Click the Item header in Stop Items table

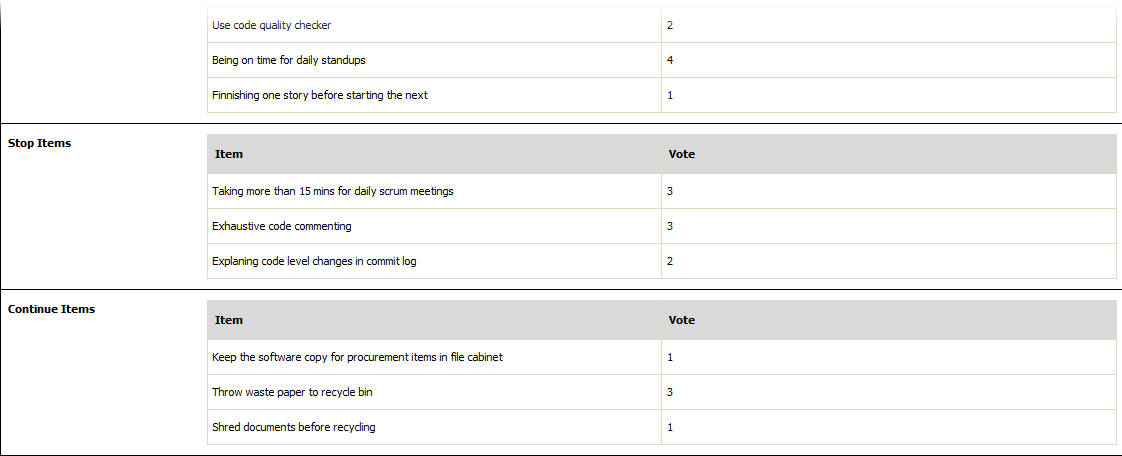228,154
